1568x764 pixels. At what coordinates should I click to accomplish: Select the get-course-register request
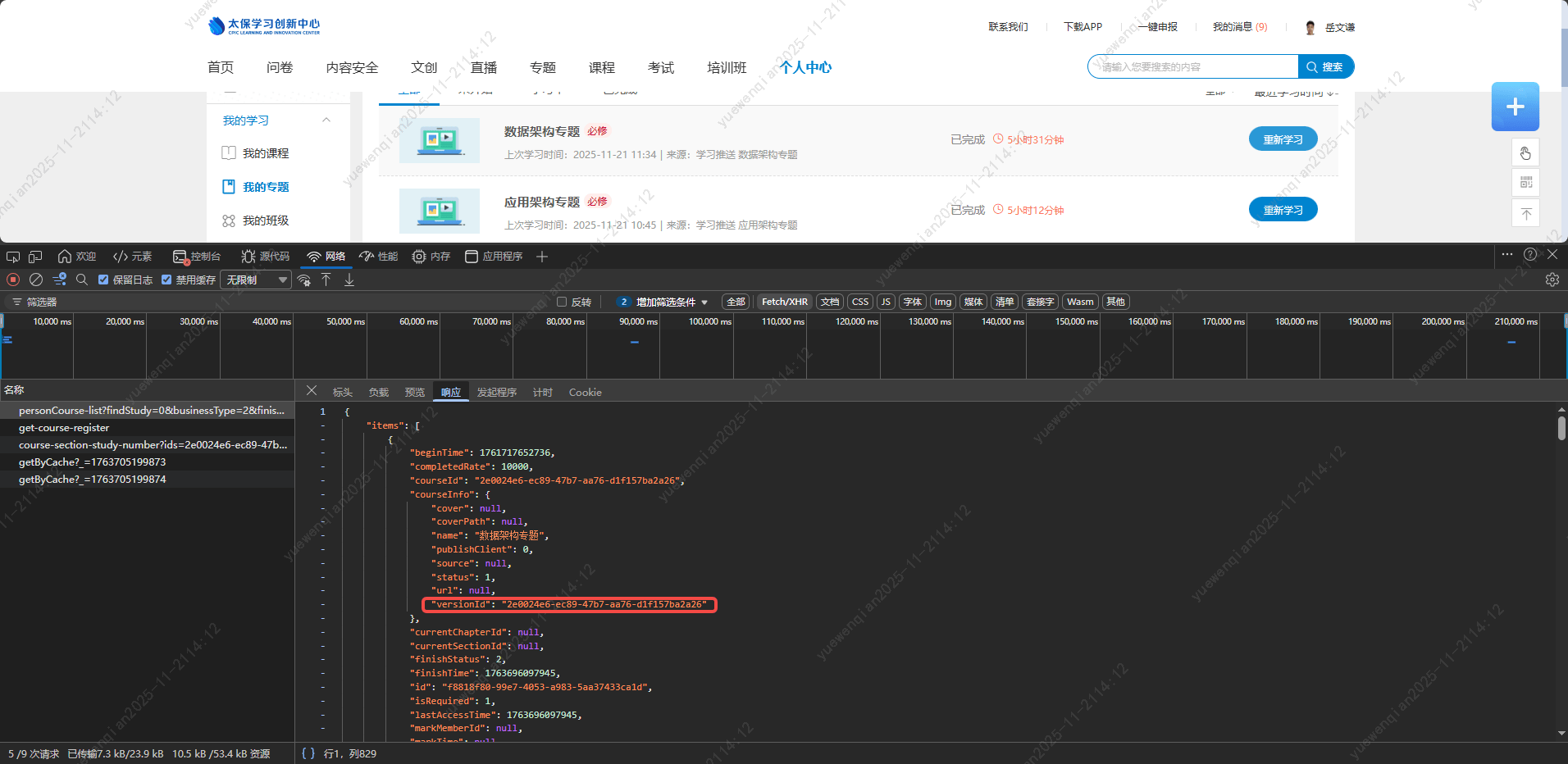(64, 428)
